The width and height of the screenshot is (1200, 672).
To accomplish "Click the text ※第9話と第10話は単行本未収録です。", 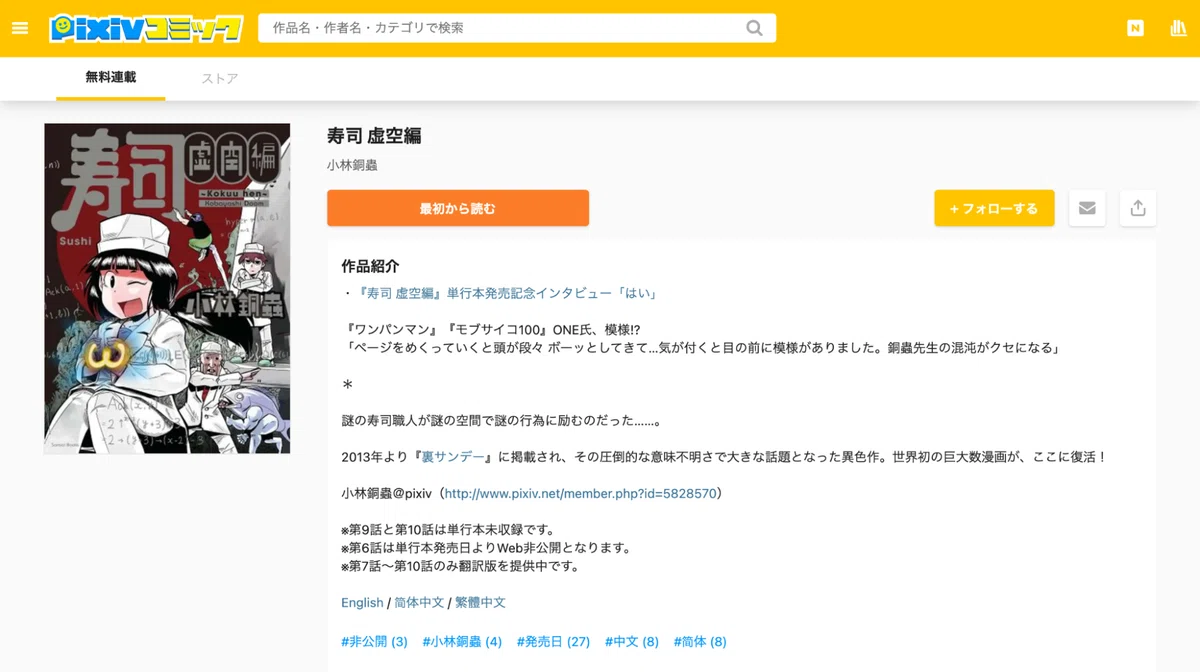I will tap(447, 529).
